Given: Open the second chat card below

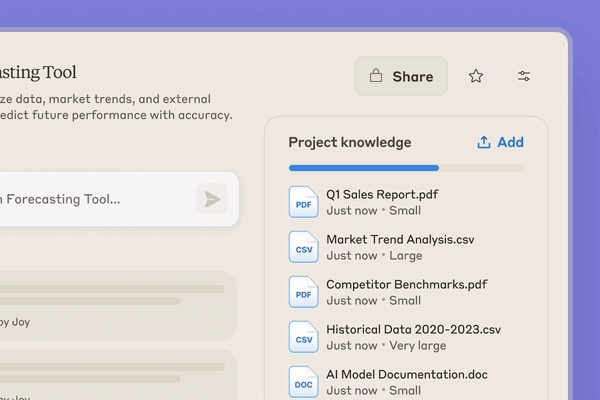Looking at the screenshot, I should point(110,375).
